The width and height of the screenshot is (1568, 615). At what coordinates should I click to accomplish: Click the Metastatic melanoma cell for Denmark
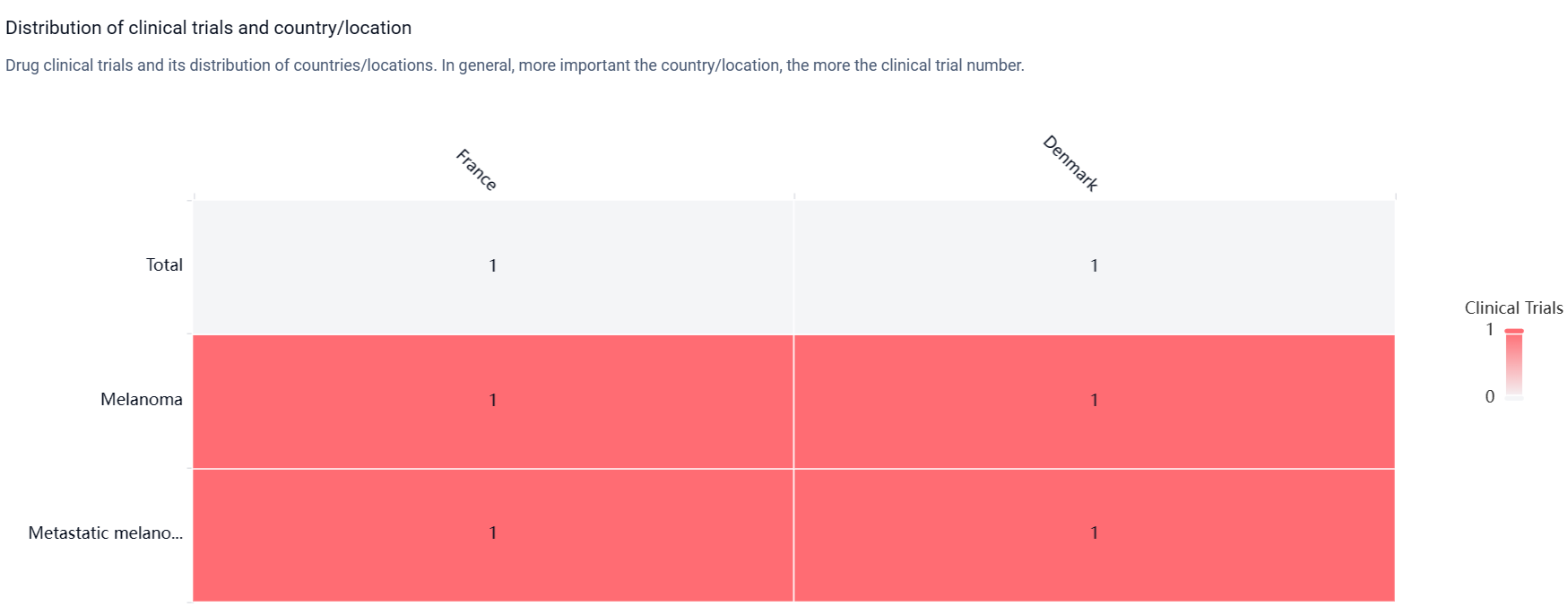pos(1094,533)
